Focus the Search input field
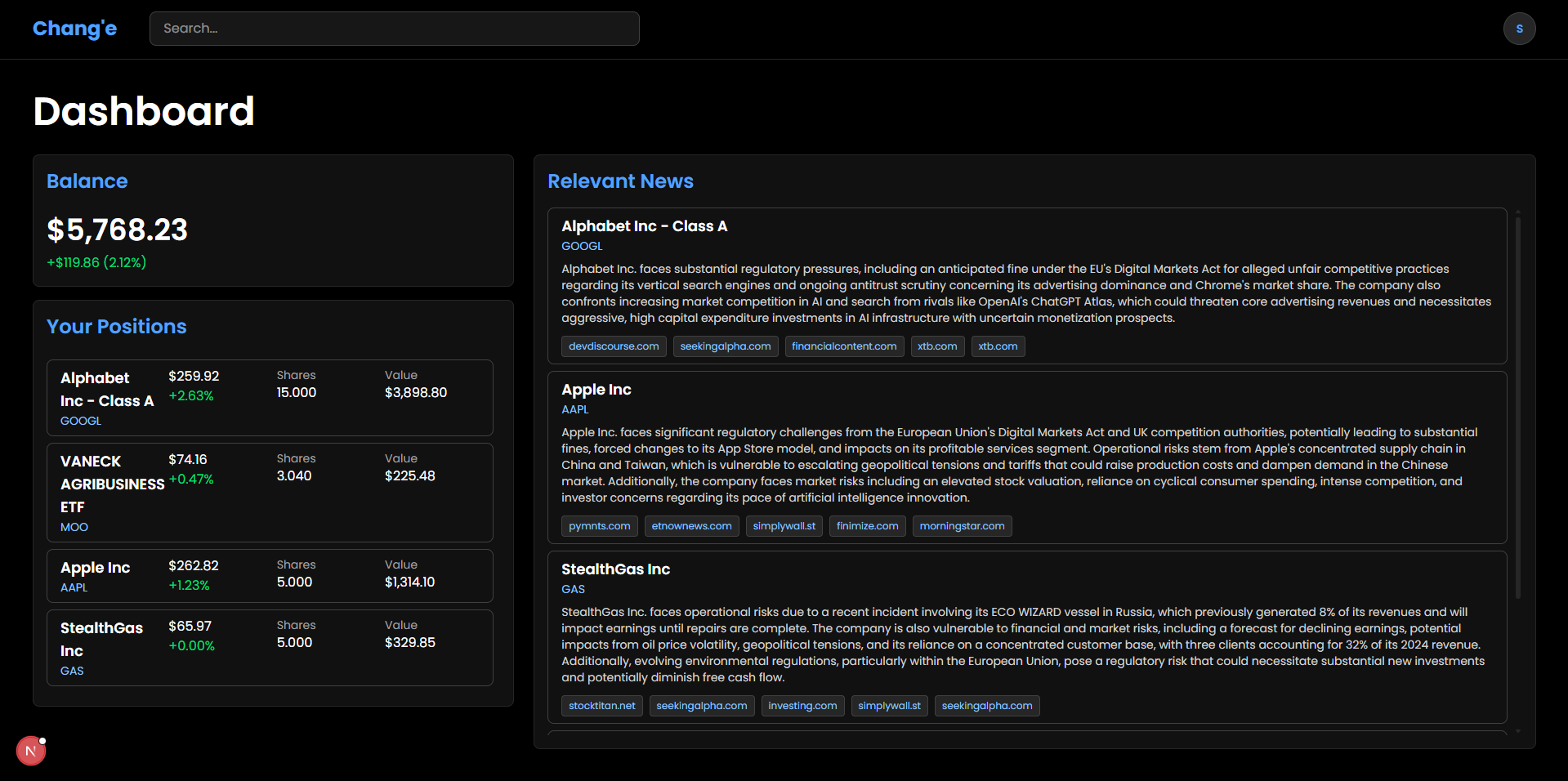This screenshot has width=1568, height=781. point(394,29)
